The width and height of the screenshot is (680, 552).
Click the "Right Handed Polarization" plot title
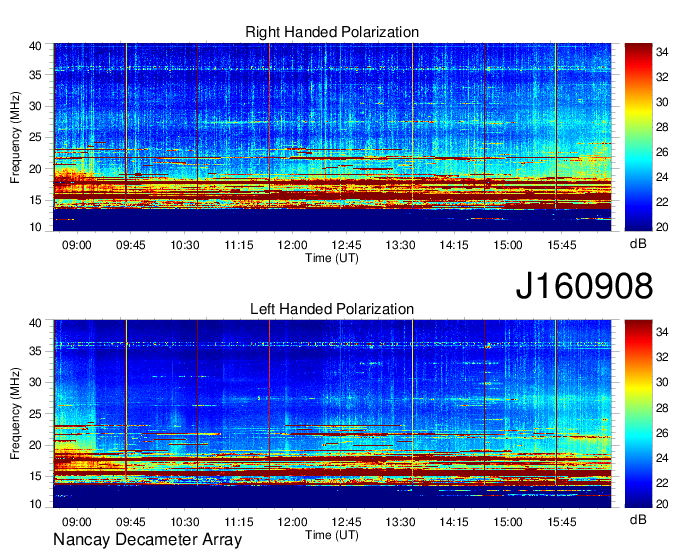[x=332, y=32]
